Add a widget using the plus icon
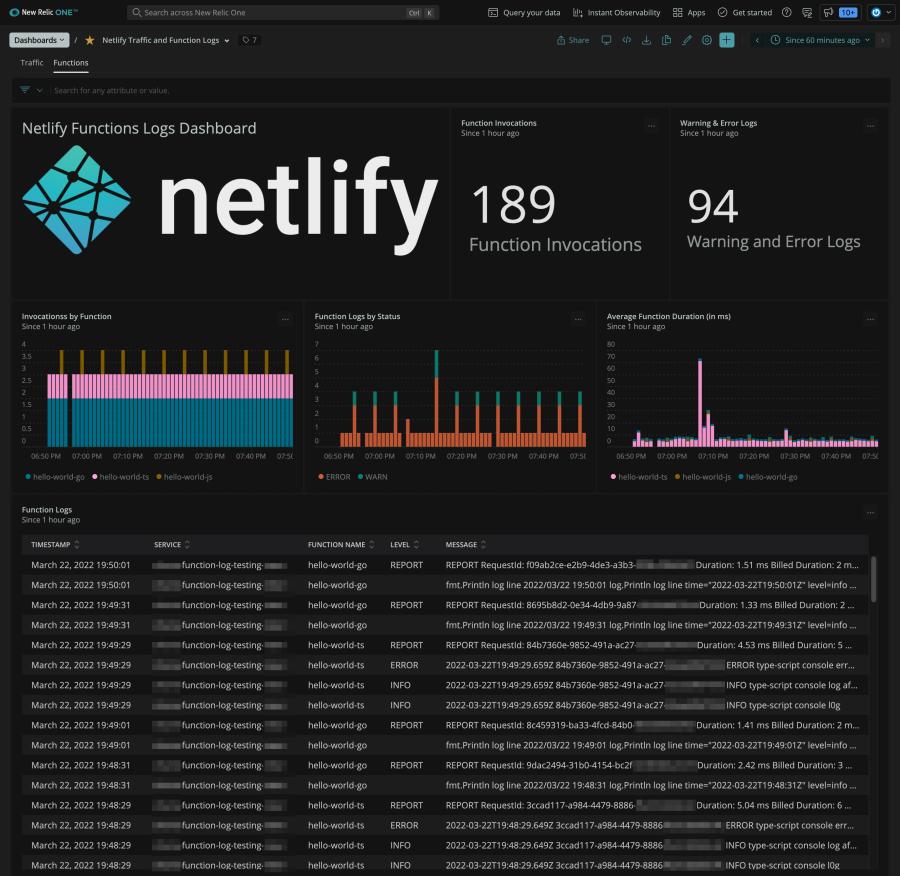 (x=725, y=40)
